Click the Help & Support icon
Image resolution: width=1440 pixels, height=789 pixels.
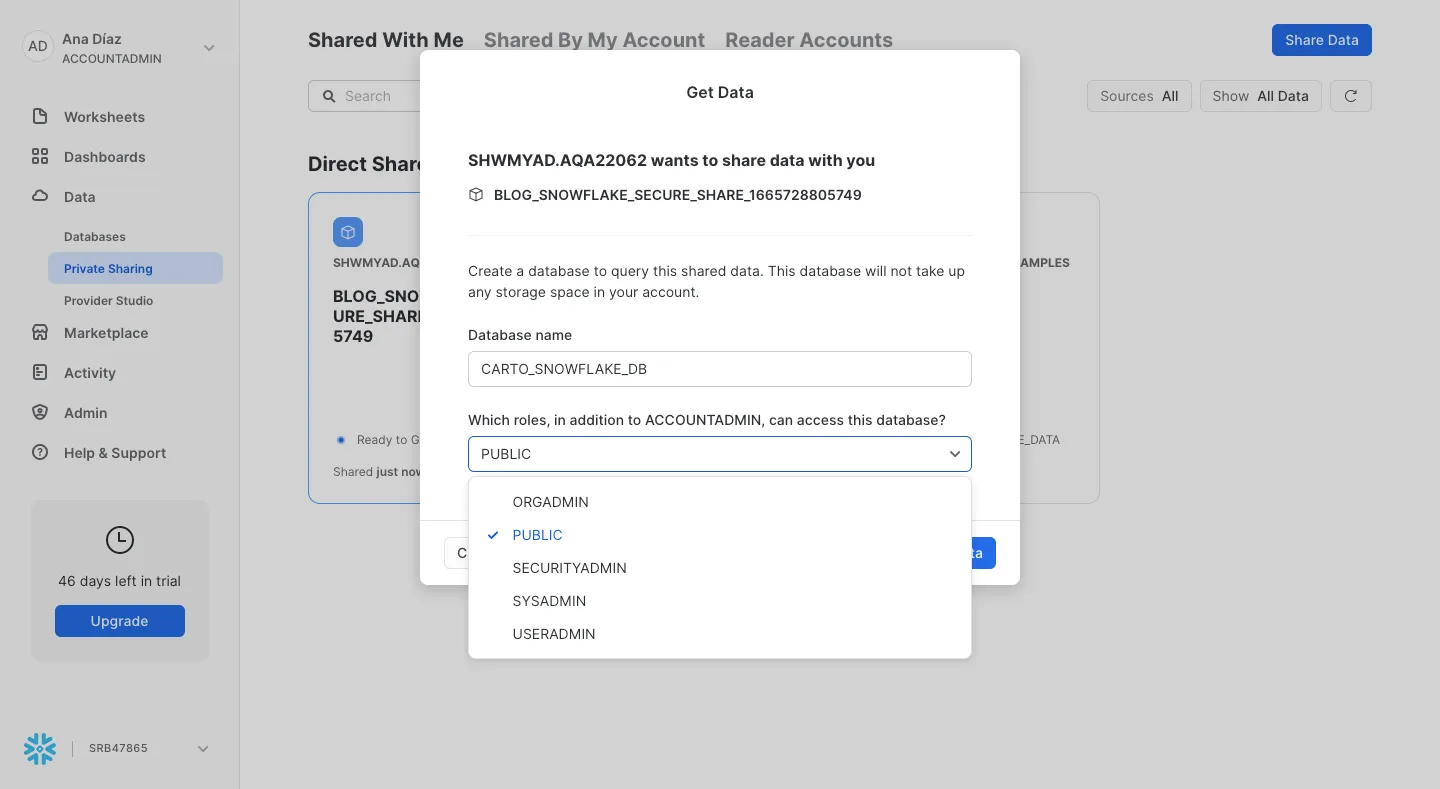[x=40, y=452]
